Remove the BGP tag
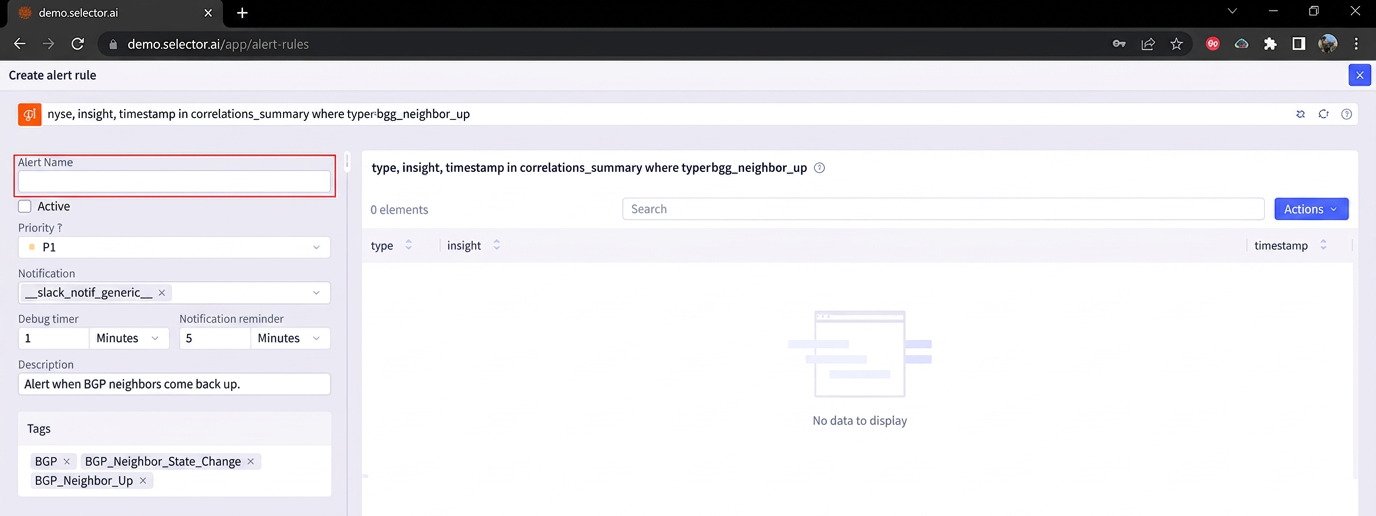The height and width of the screenshot is (516, 1376). pos(67,461)
